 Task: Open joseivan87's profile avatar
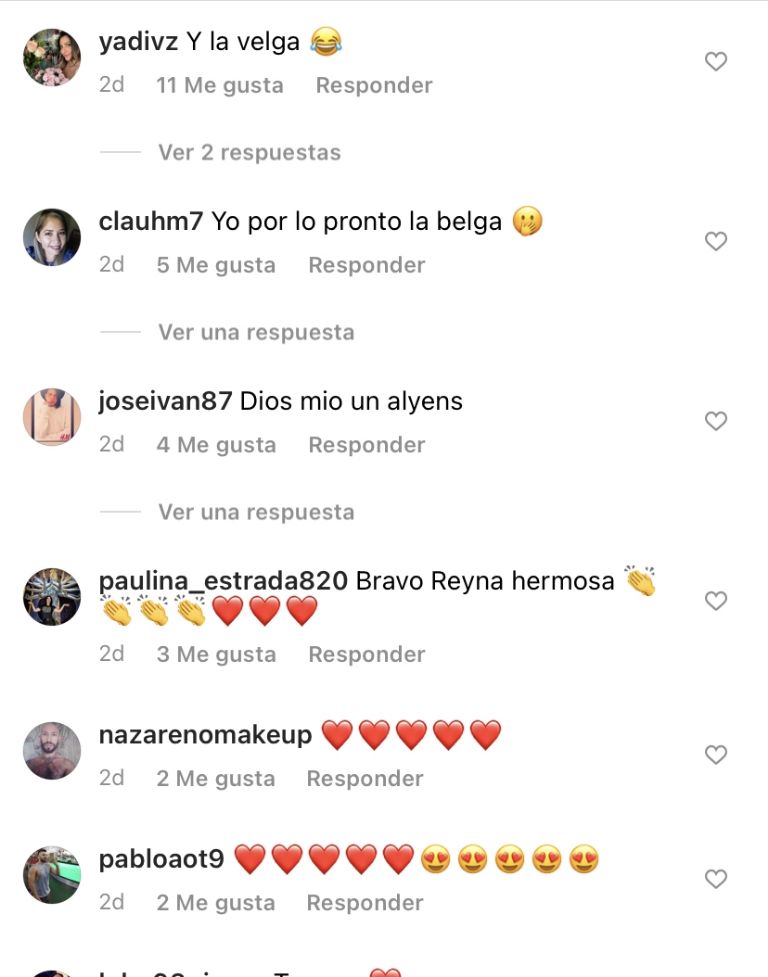pos(52,417)
